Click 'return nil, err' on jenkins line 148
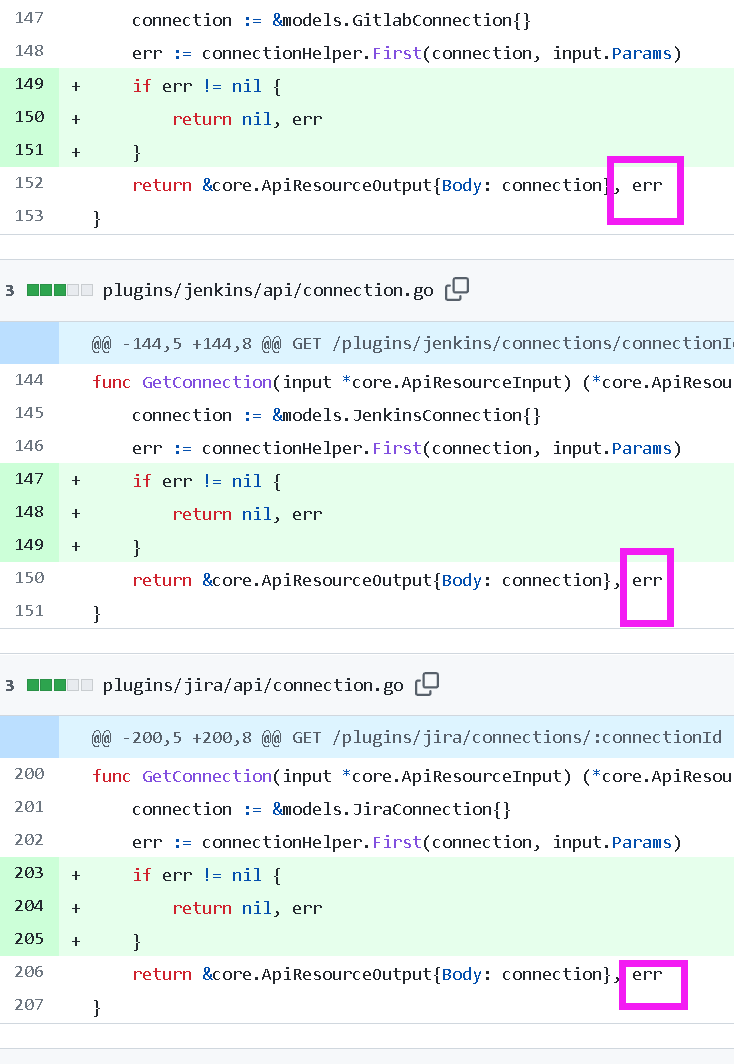Screen dimensions: 734x1064 click(247, 514)
